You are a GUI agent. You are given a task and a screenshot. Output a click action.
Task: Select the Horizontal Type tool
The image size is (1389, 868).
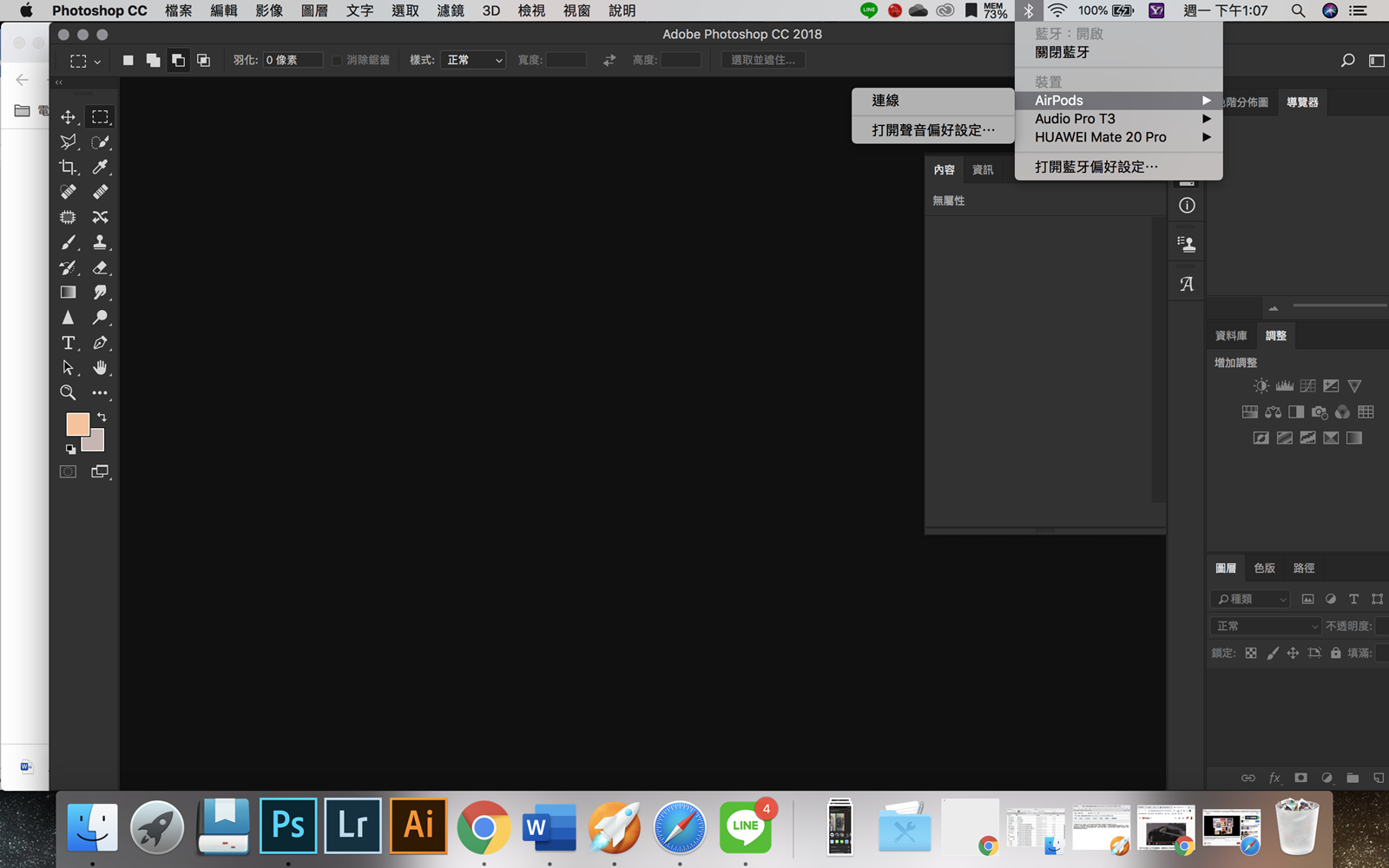(x=68, y=343)
